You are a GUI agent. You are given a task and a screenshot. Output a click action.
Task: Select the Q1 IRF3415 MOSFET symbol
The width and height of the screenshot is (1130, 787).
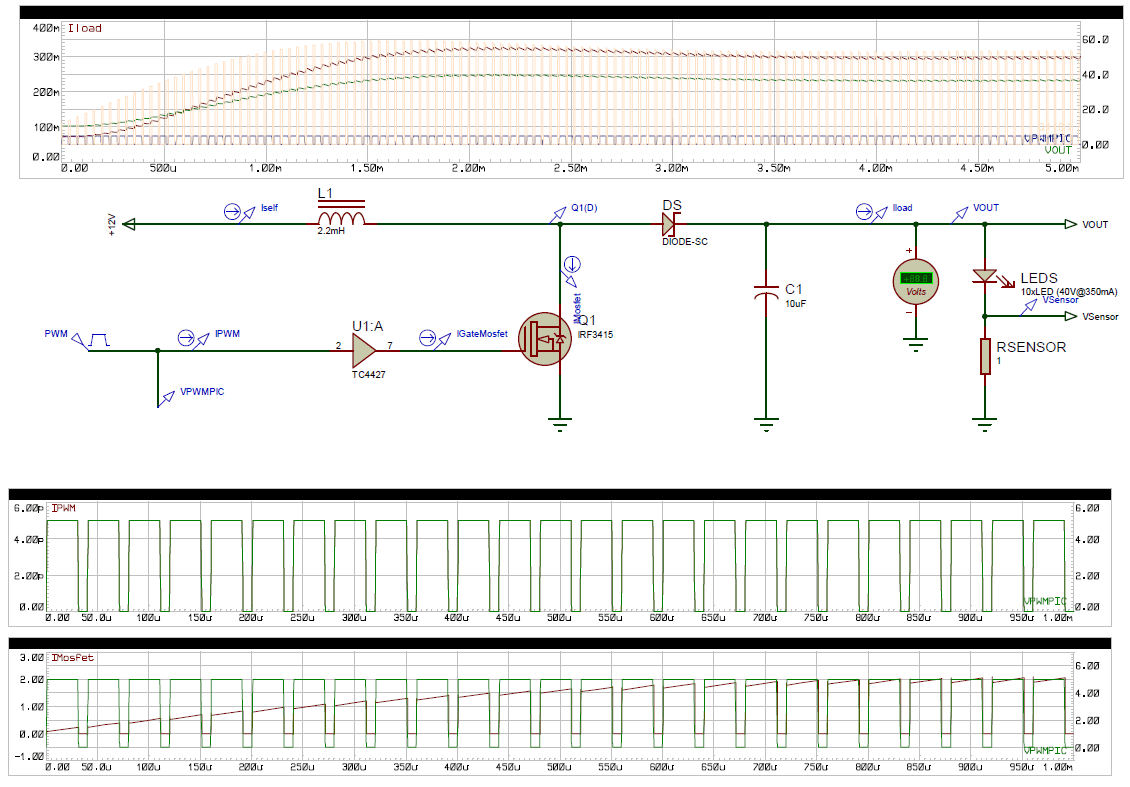coord(546,339)
